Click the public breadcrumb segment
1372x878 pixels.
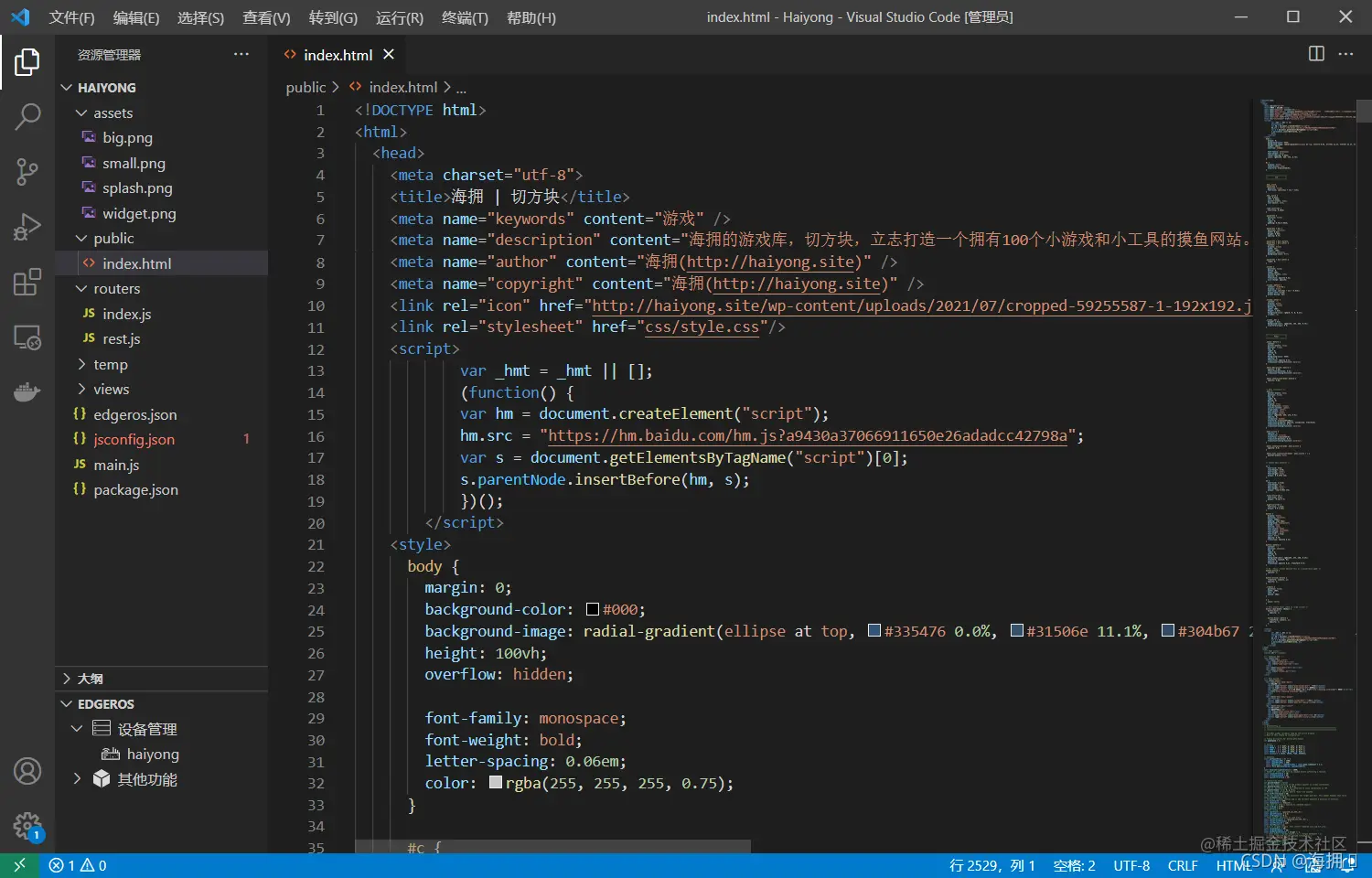pos(305,88)
